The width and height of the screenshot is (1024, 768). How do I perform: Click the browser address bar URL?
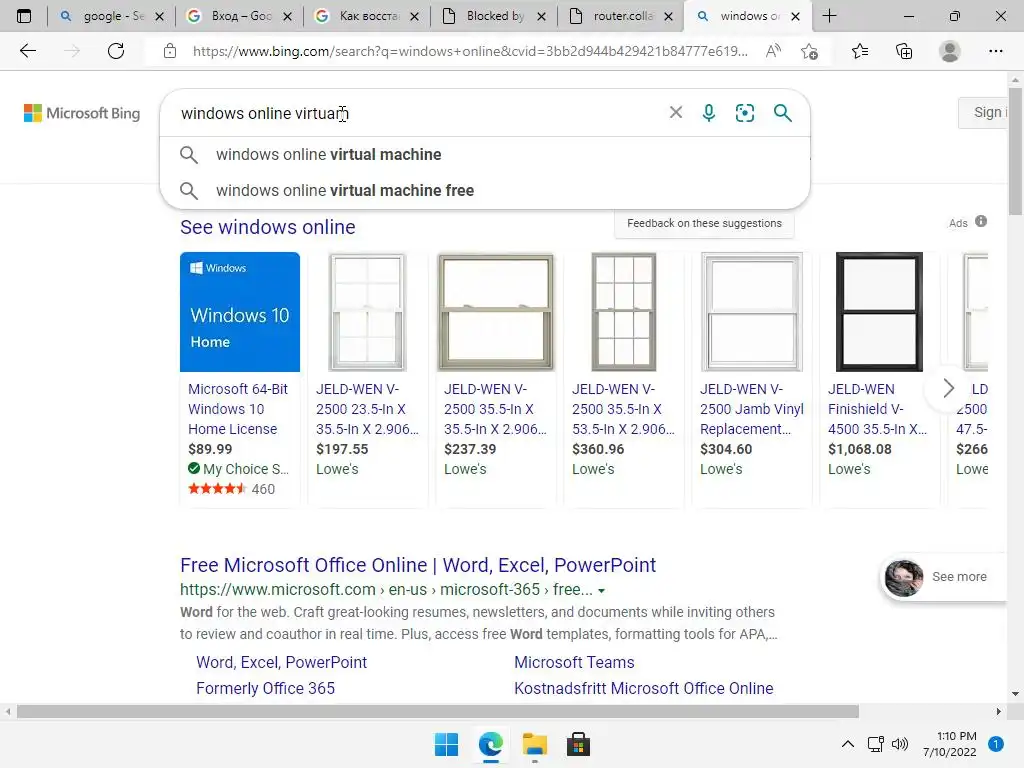point(470,51)
